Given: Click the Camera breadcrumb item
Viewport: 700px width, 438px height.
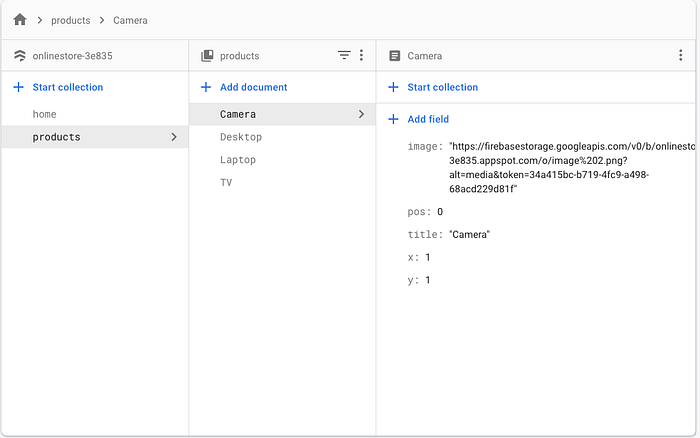Looking at the screenshot, I should click(130, 20).
